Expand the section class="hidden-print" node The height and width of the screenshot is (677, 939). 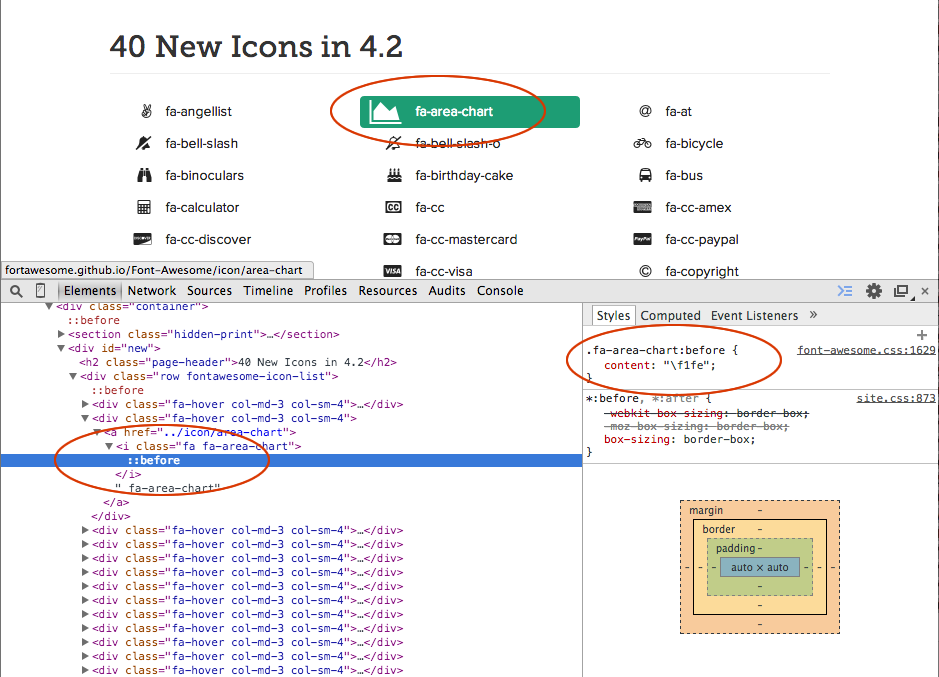pos(62,334)
